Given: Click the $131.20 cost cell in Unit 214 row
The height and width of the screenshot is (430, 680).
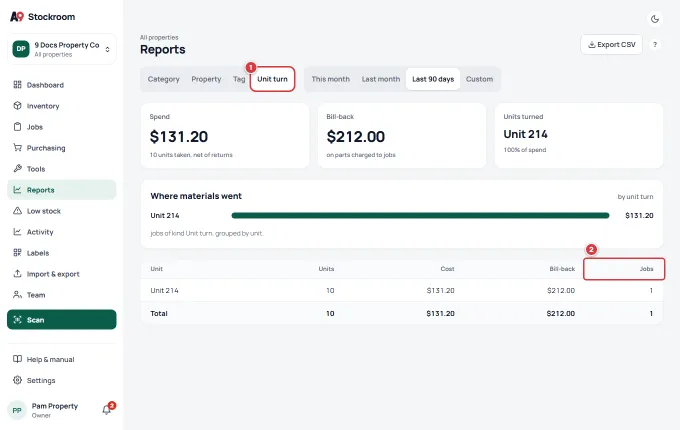Looking at the screenshot, I should click(441, 290).
